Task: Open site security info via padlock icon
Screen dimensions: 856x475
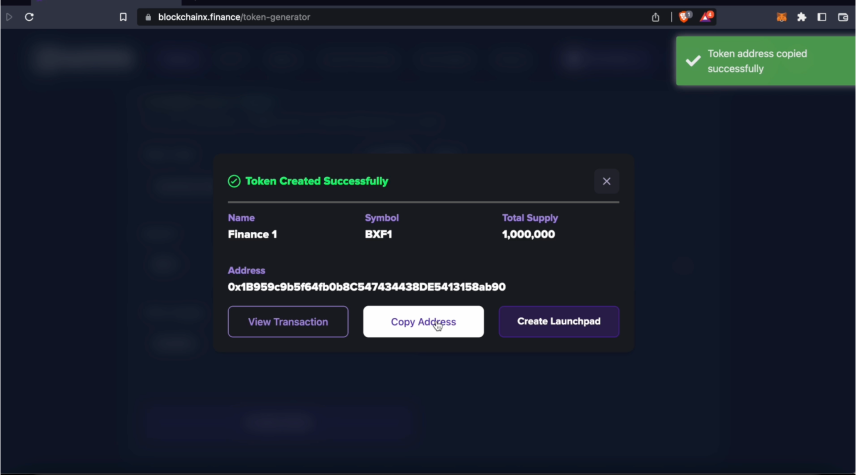Action: click(148, 17)
